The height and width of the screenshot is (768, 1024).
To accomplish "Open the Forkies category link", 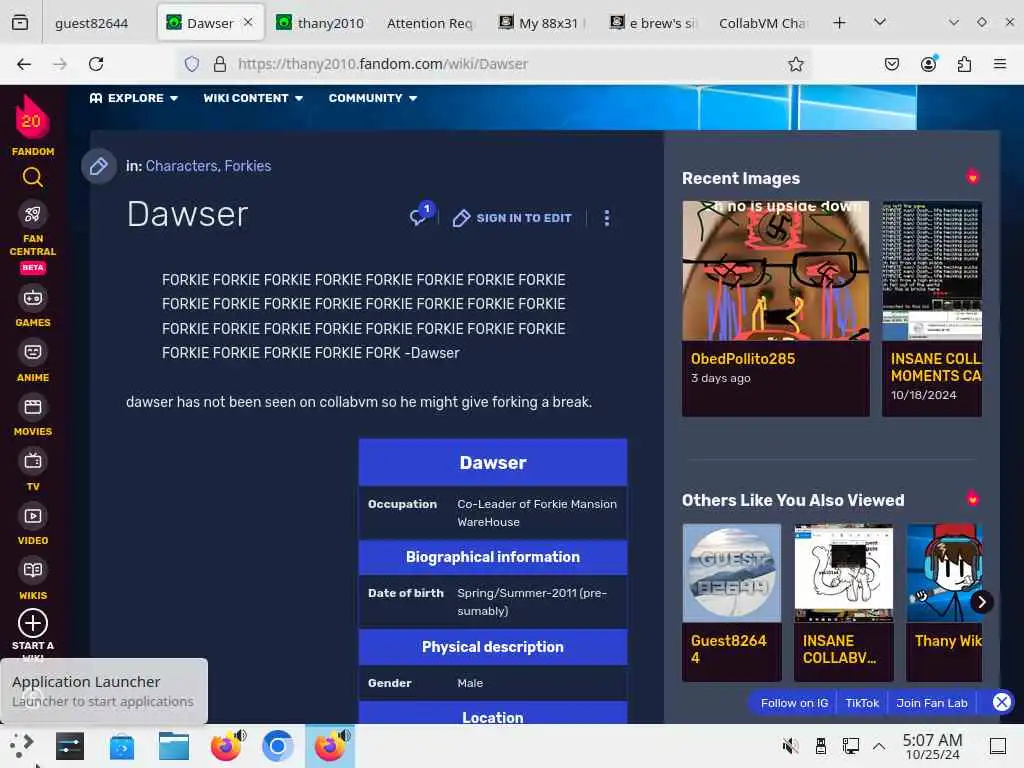I will (248, 166).
